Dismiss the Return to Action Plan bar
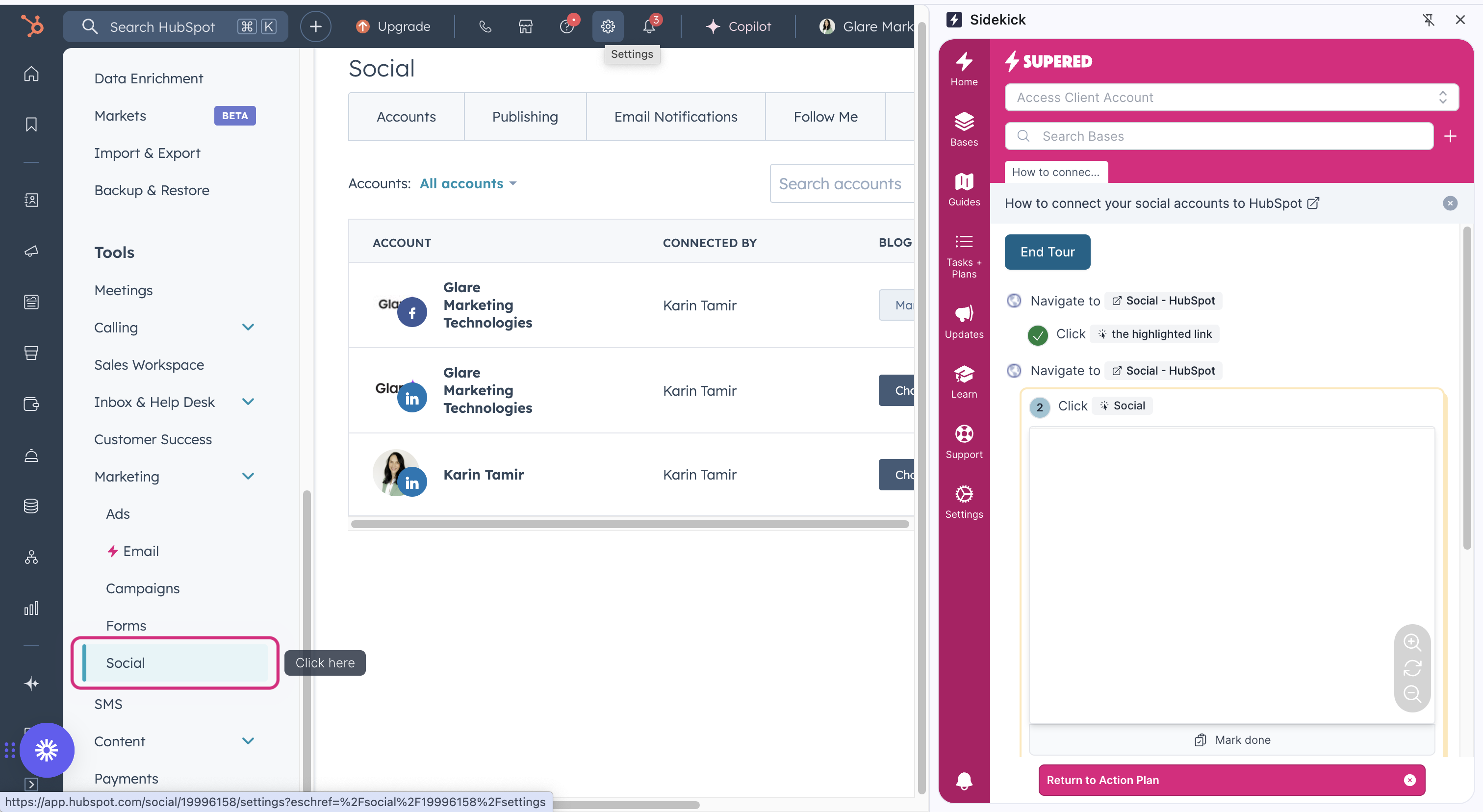The image size is (1483, 812). [x=1409, y=780]
